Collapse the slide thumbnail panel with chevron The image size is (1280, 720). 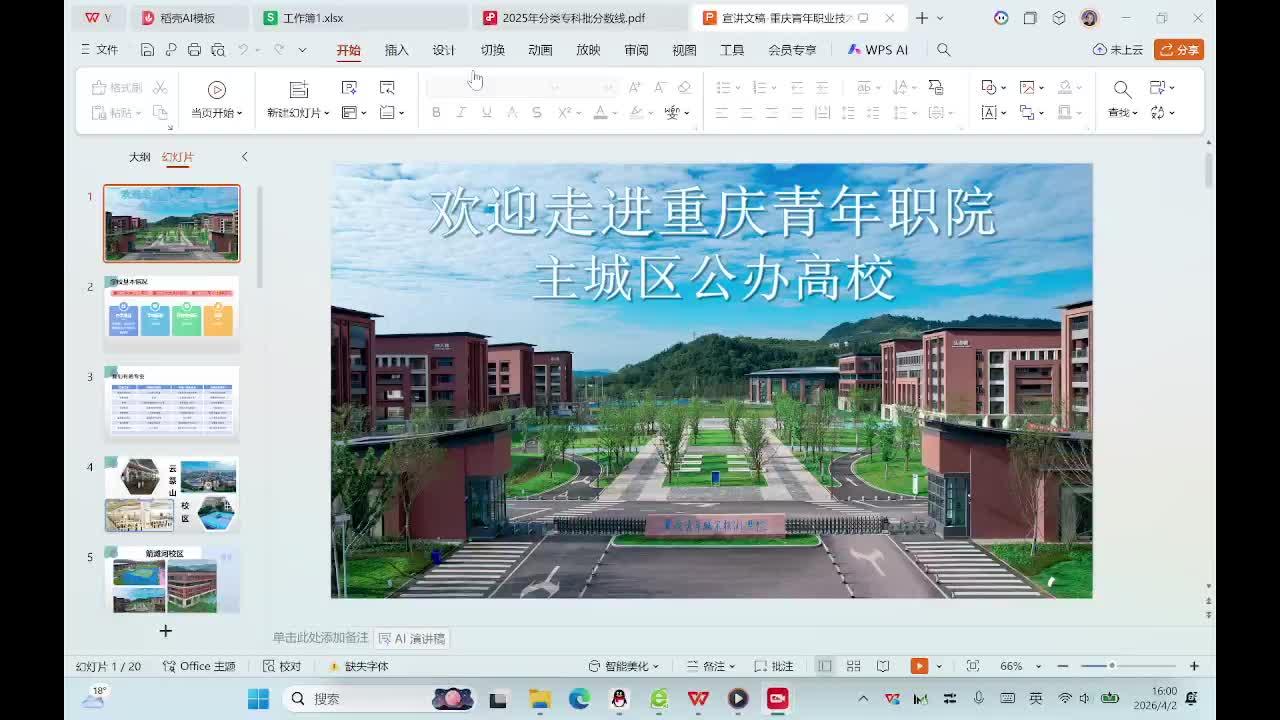244,157
